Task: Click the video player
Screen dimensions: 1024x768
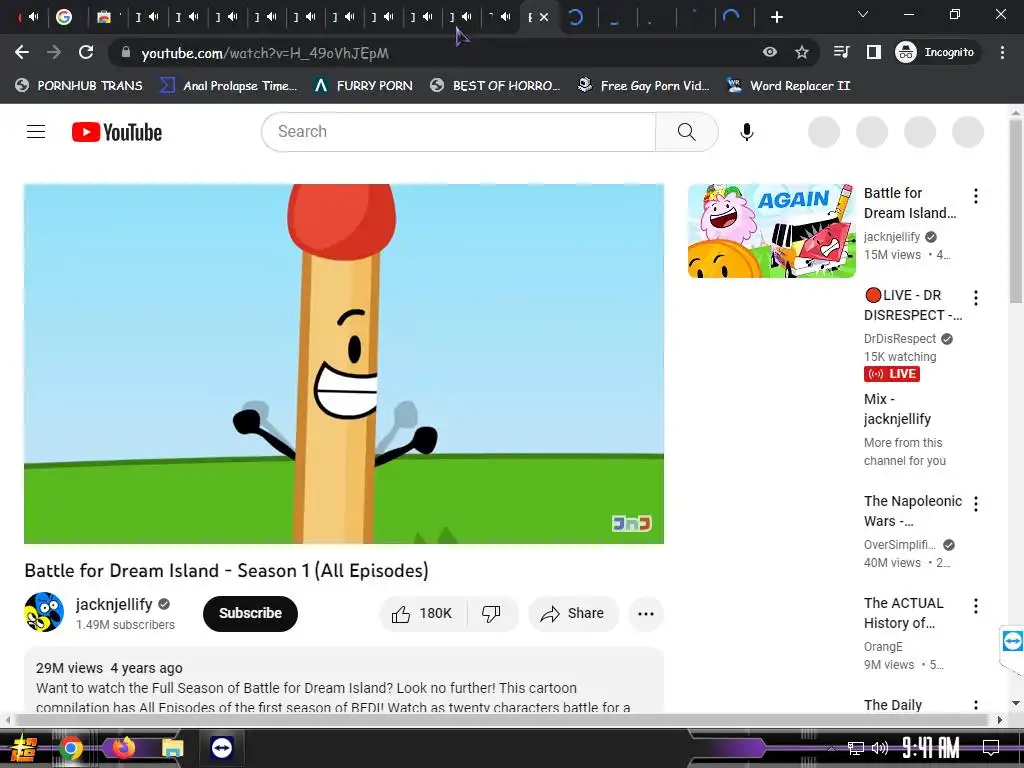Action: [x=344, y=364]
